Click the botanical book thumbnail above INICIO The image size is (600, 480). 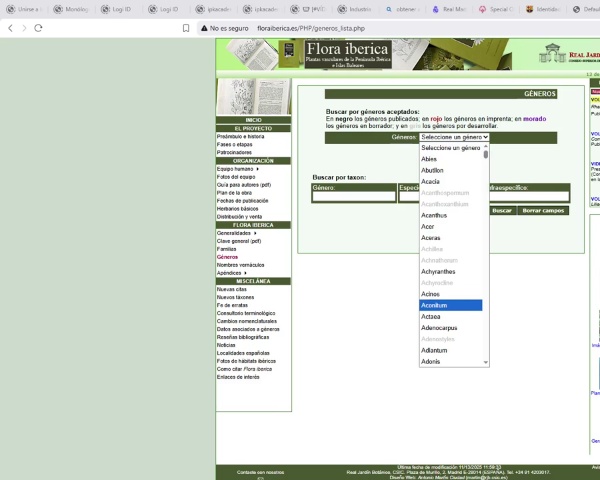[254, 97]
